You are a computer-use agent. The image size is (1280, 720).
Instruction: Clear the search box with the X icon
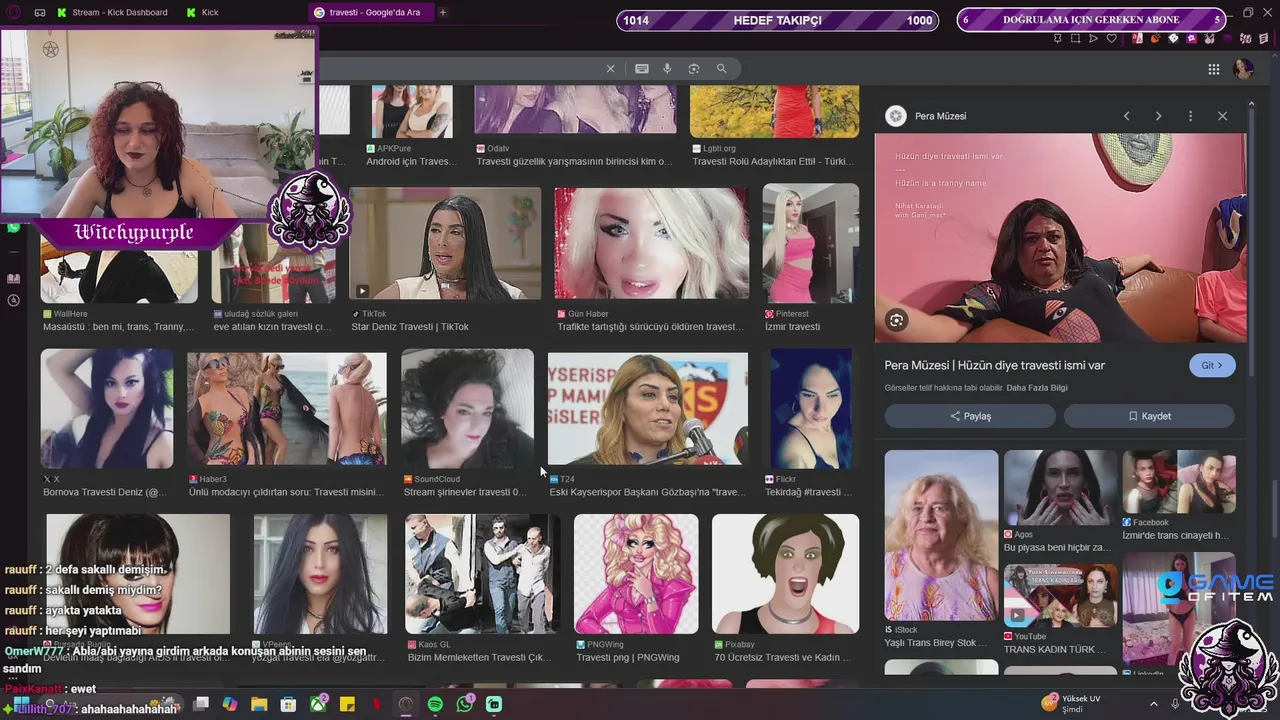point(610,69)
